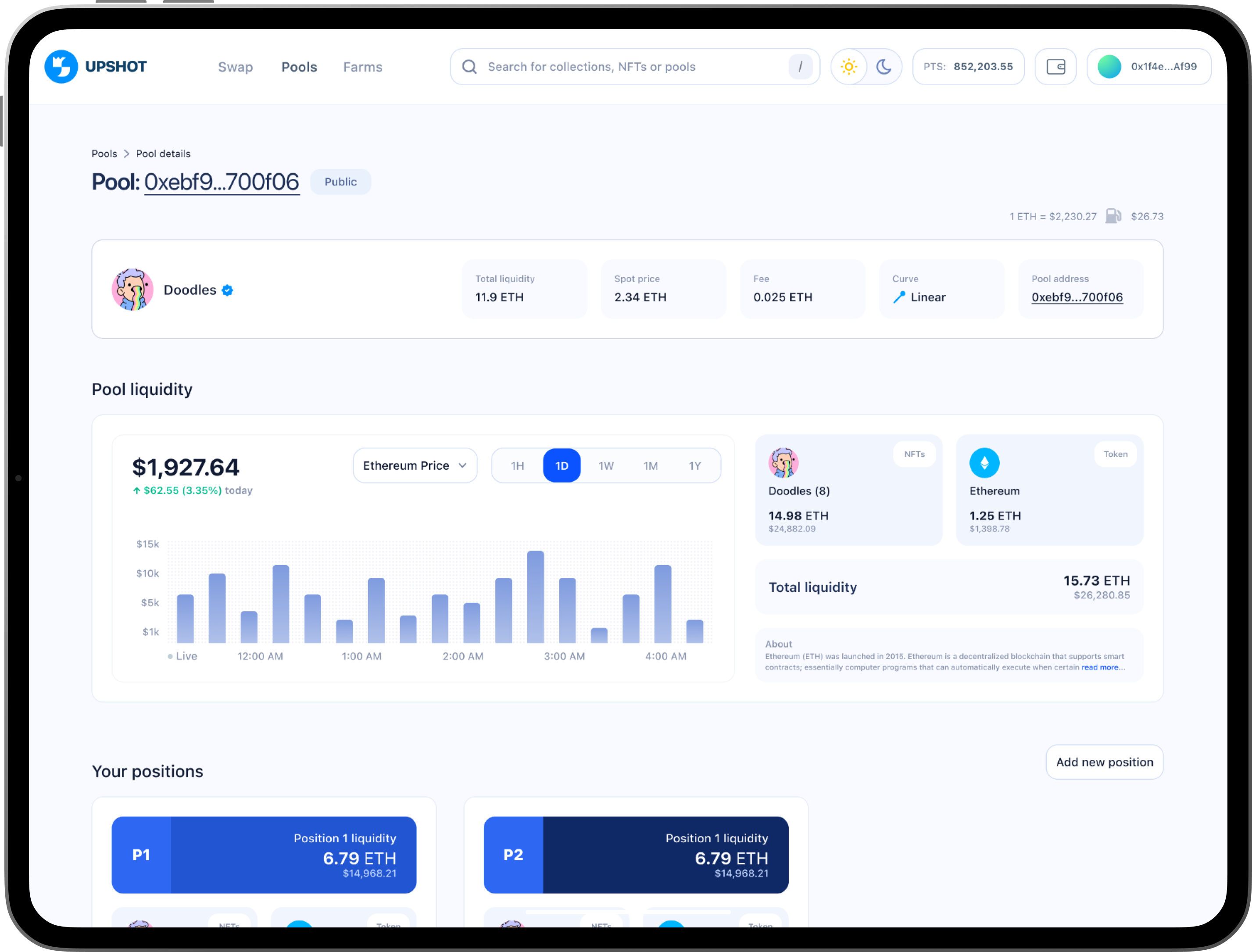Select the 1W chart timeframe
The image size is (1252, 952).
click(606, 466)
